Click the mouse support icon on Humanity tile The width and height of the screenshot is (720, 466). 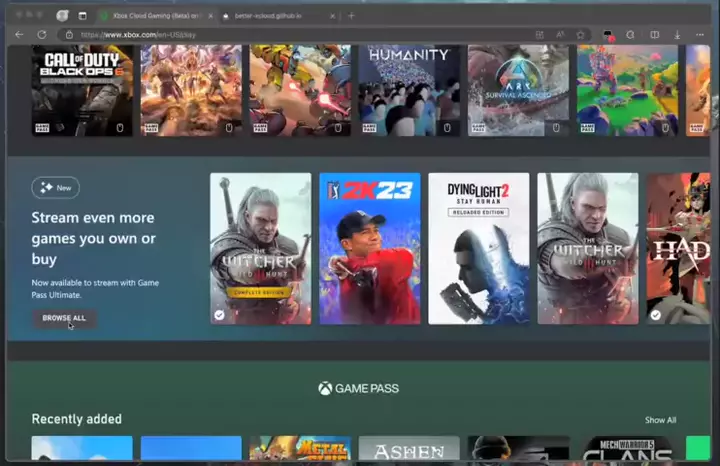pos(447,128)
